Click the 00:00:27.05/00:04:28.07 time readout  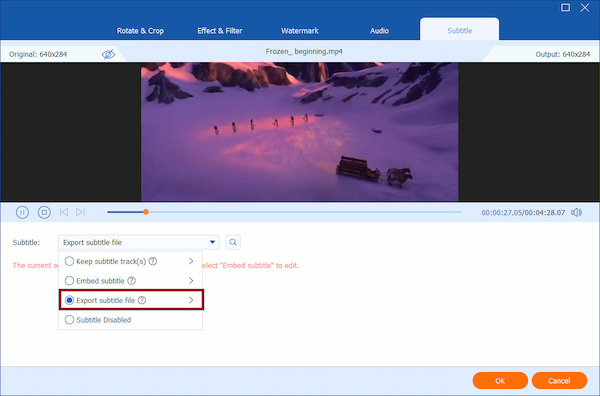click(523, 212)
